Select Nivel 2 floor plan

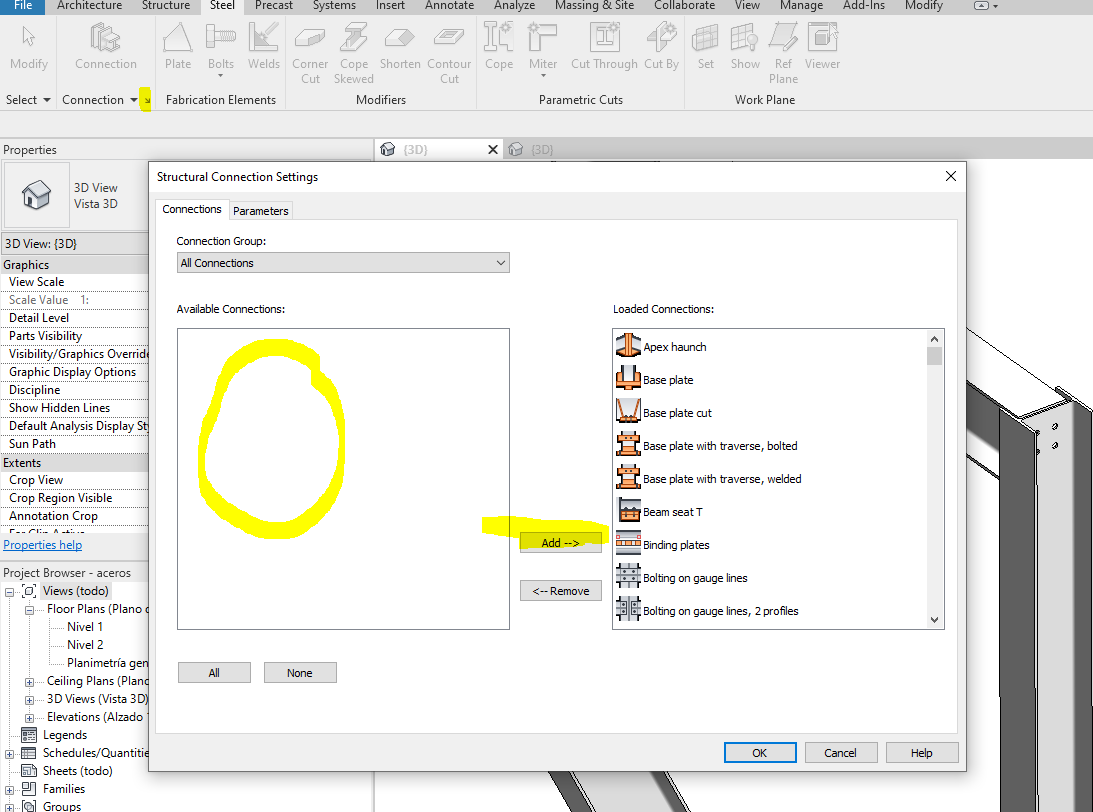(85, 645)
